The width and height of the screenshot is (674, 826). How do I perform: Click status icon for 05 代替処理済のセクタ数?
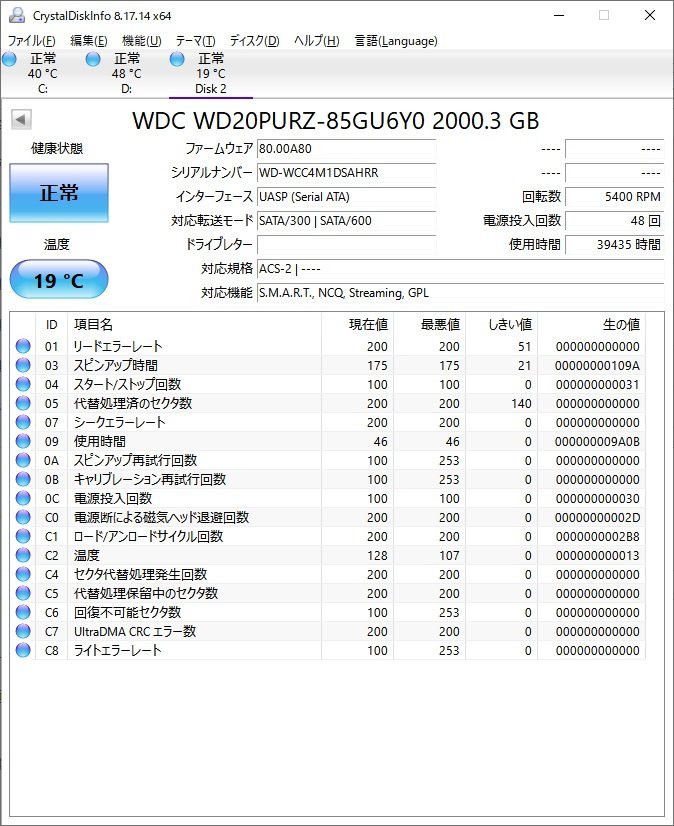[23, 403]
